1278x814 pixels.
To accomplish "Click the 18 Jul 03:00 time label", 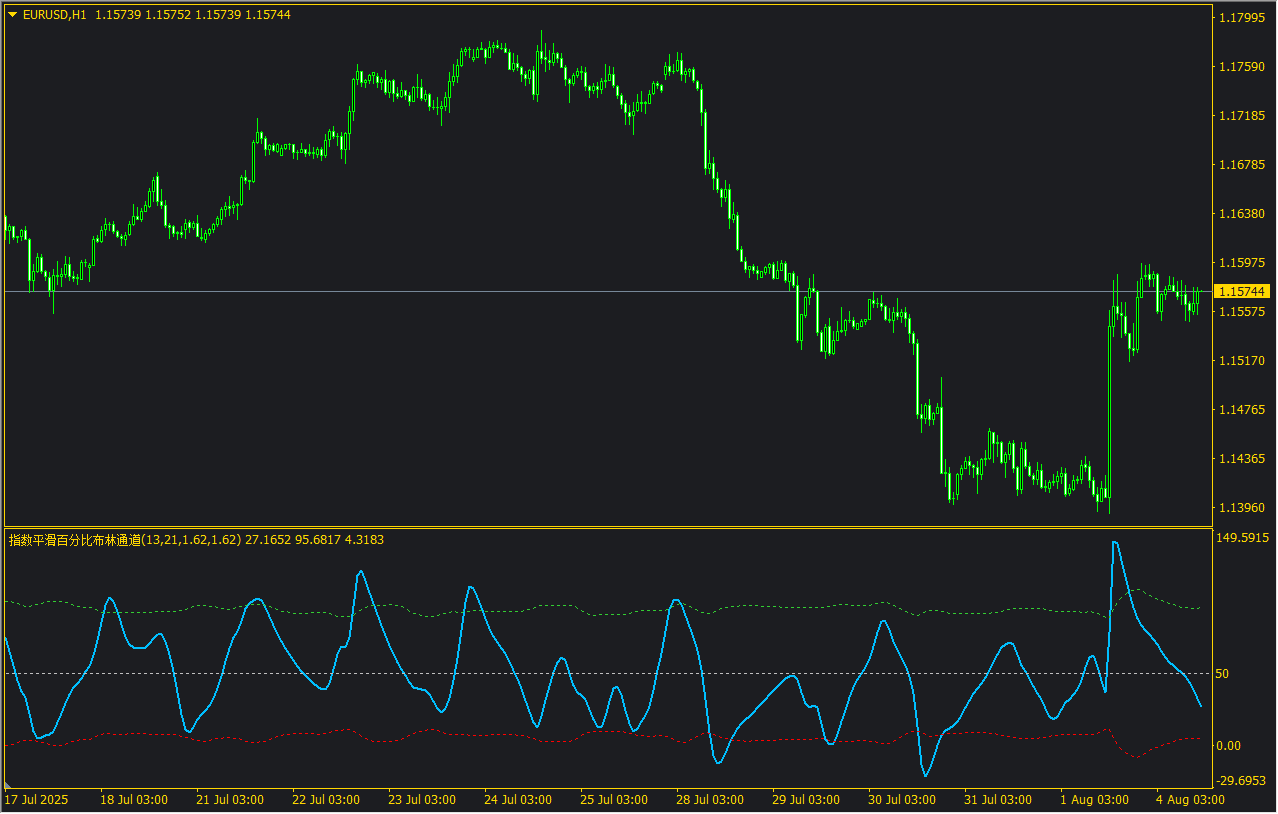I will pyautogui.click(x=134, y=800).
